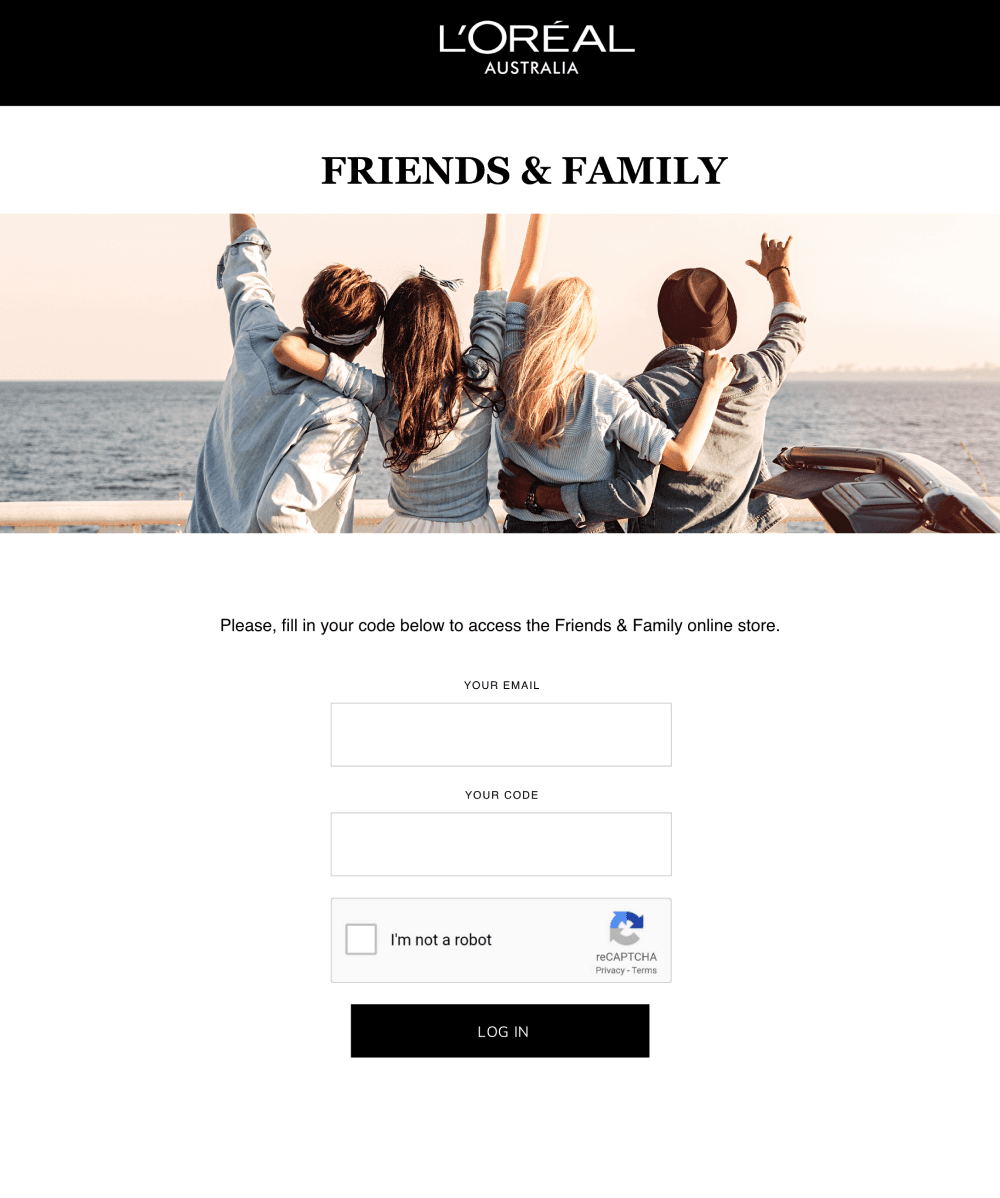Click the black LOG IN button
The height and width of the screenshot is (1198, 1000).
pyautogui.click(x=500, y=1031)
